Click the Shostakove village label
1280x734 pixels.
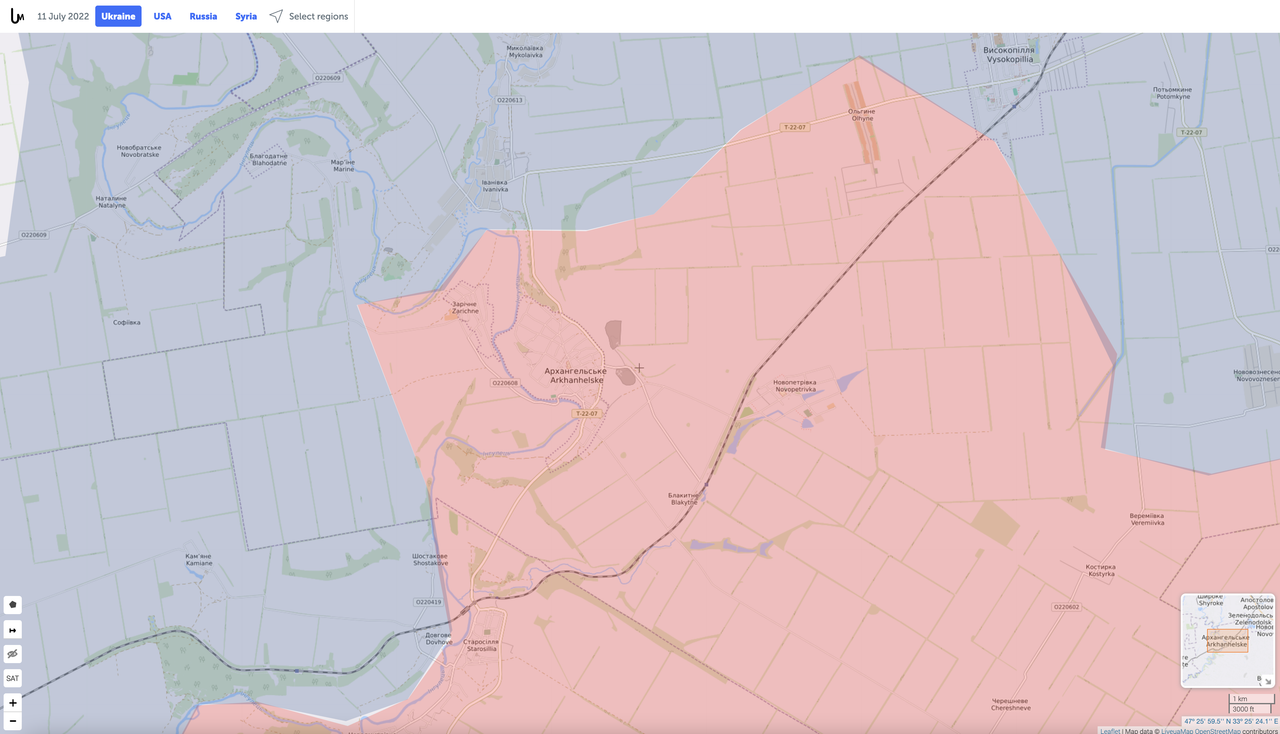(430, 559)
